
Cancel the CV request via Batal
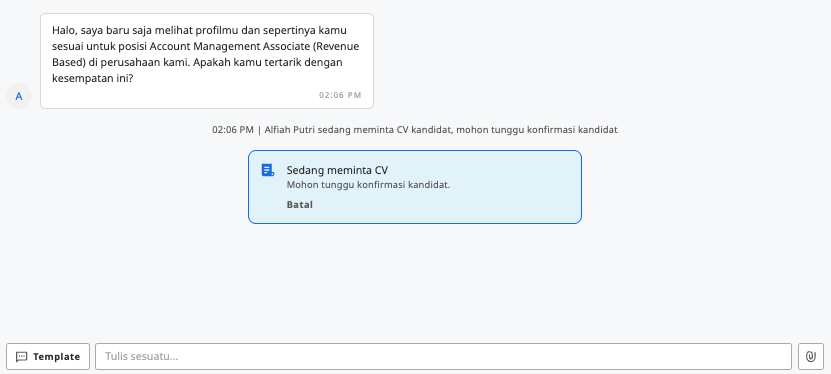(x=300, y=204)
